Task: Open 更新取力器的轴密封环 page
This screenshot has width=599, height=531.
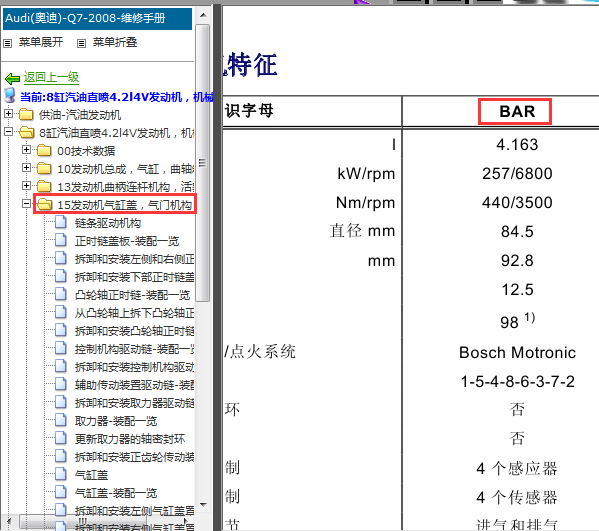Action: coord(130,439)
